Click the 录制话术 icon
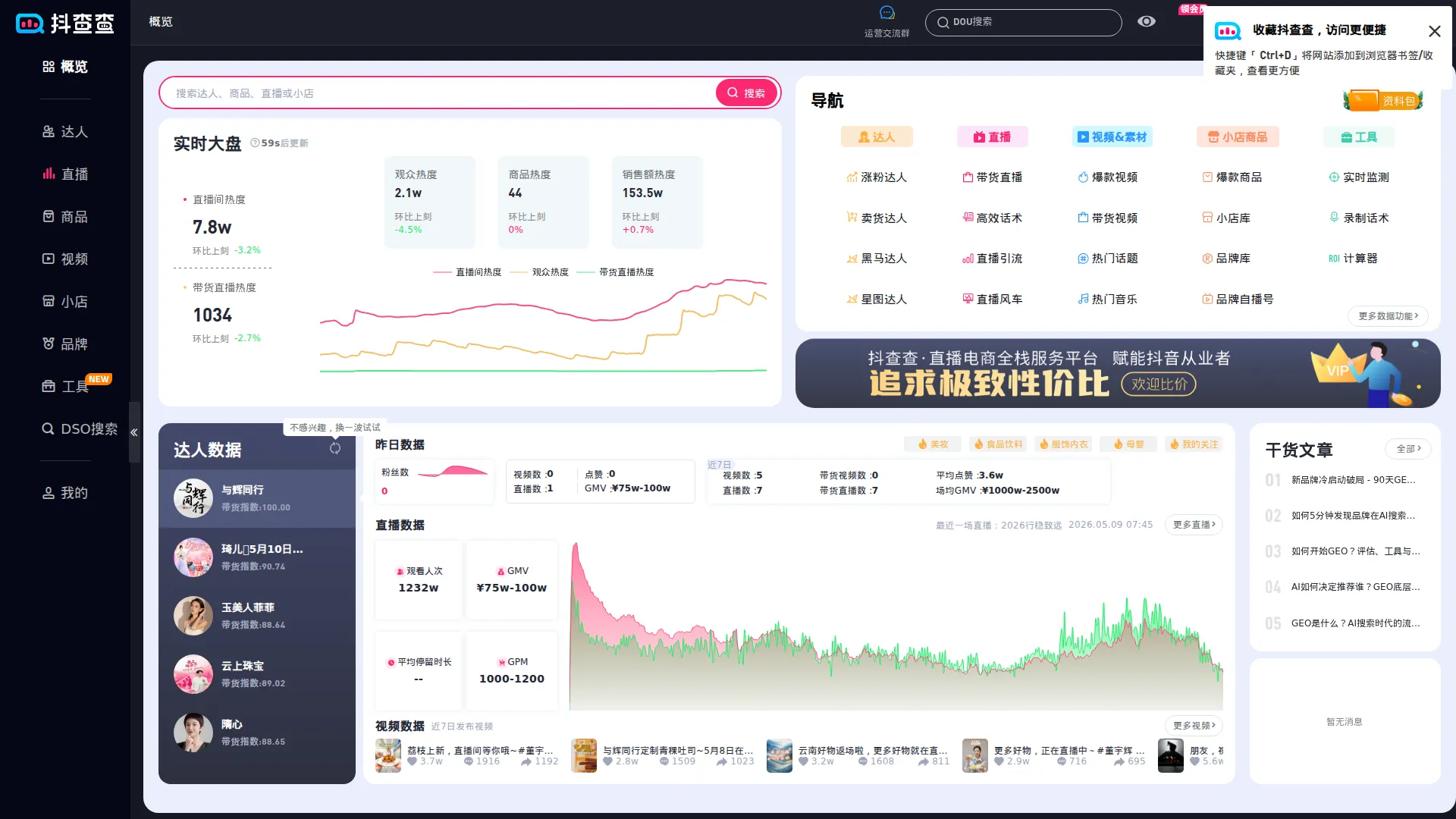1456x819 pixels. click(1334, 218)
